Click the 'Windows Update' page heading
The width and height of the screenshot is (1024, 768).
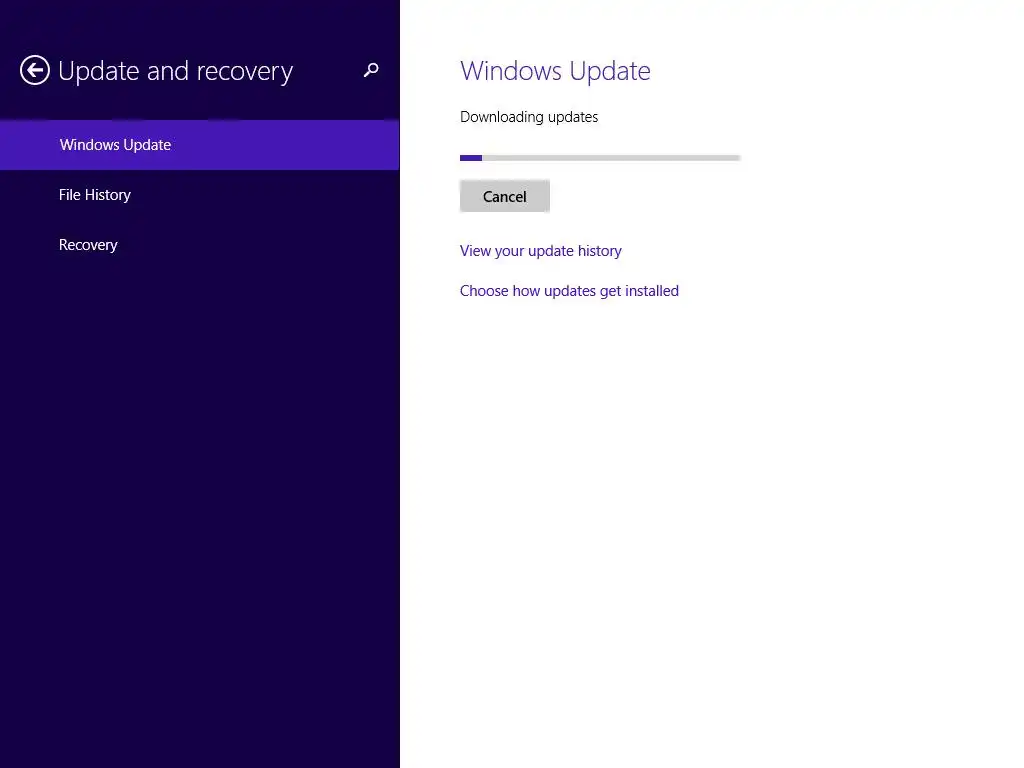click(x=555, y=71)
